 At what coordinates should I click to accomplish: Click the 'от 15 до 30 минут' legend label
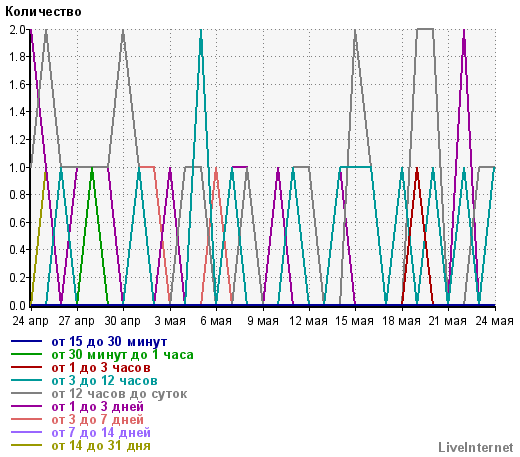click(109, 342)
